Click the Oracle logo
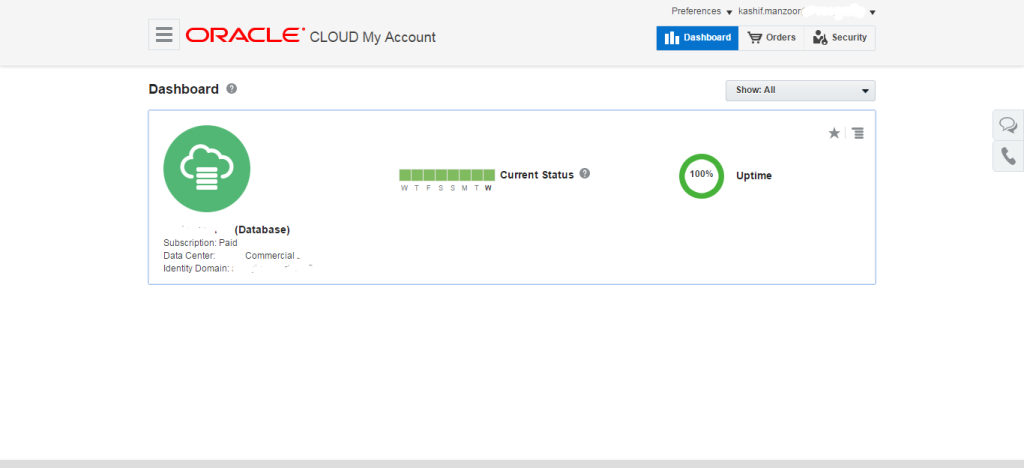 246,35
